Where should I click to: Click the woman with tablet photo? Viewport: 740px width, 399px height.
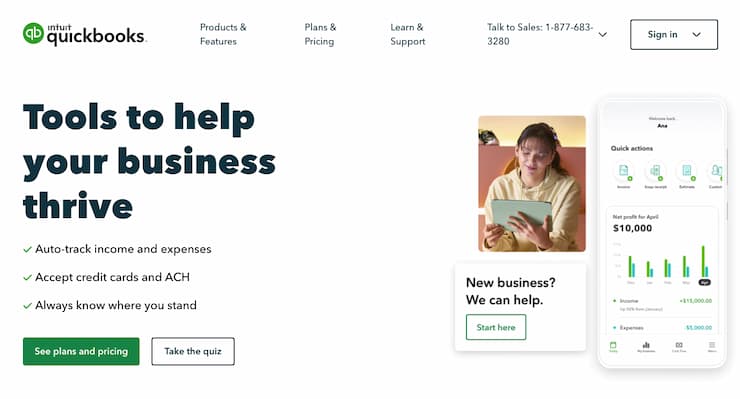532,184
